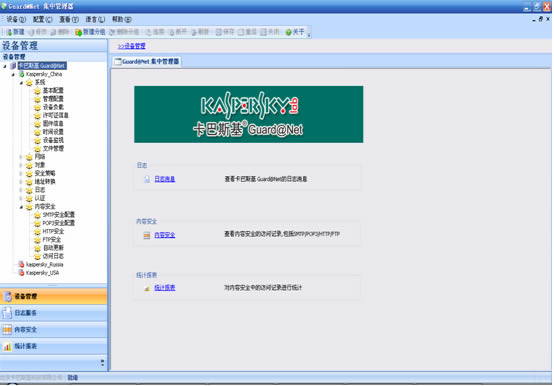Open the 语言(L) menu
This screenshot has height=386, width=554.
pos(95,19)
